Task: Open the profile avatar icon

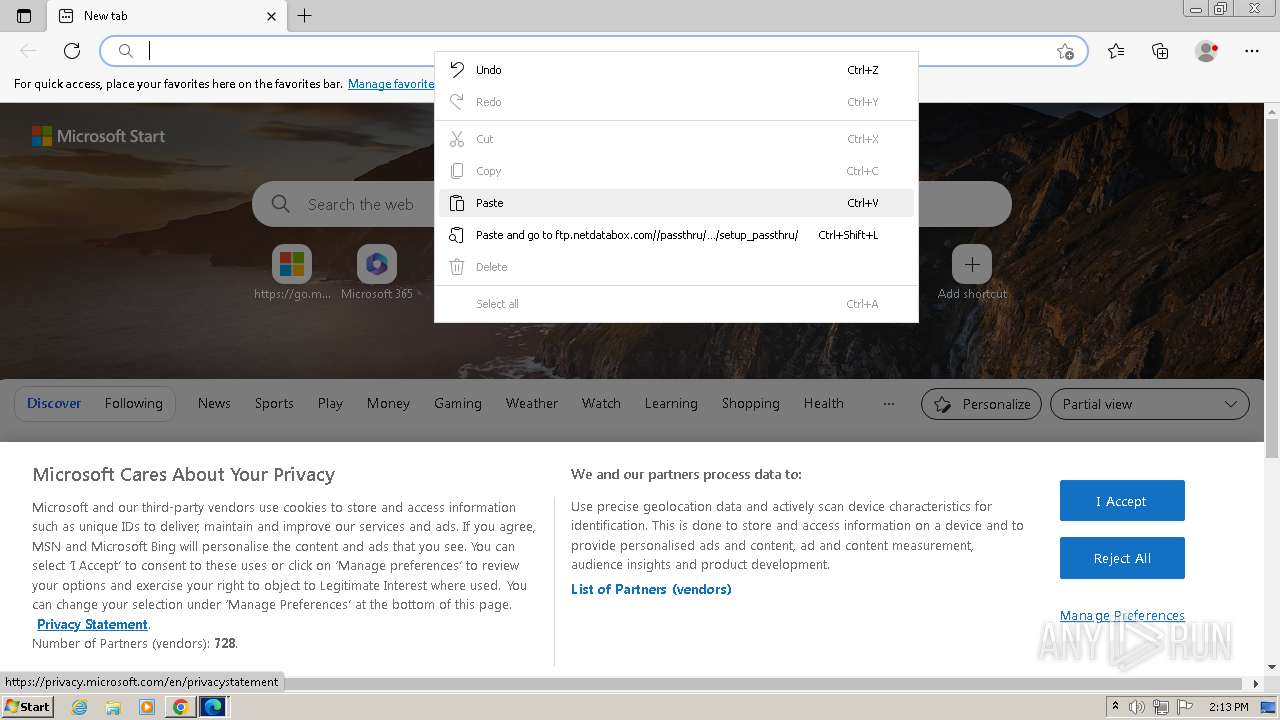Action: pyautogui.click(x=1207, y=51)
